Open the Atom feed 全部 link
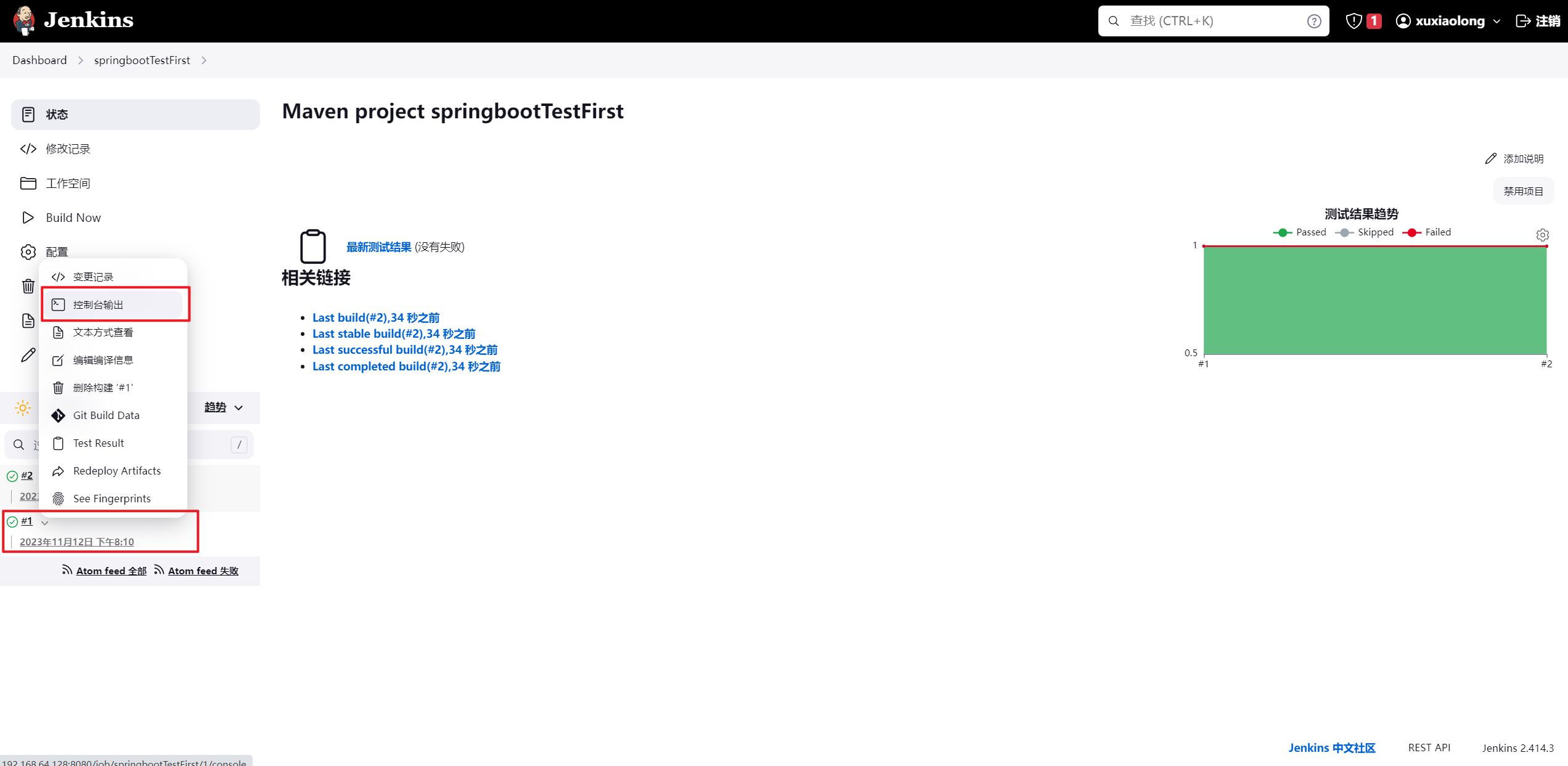This screenshot has height=766, width=1568. point(111,571)
